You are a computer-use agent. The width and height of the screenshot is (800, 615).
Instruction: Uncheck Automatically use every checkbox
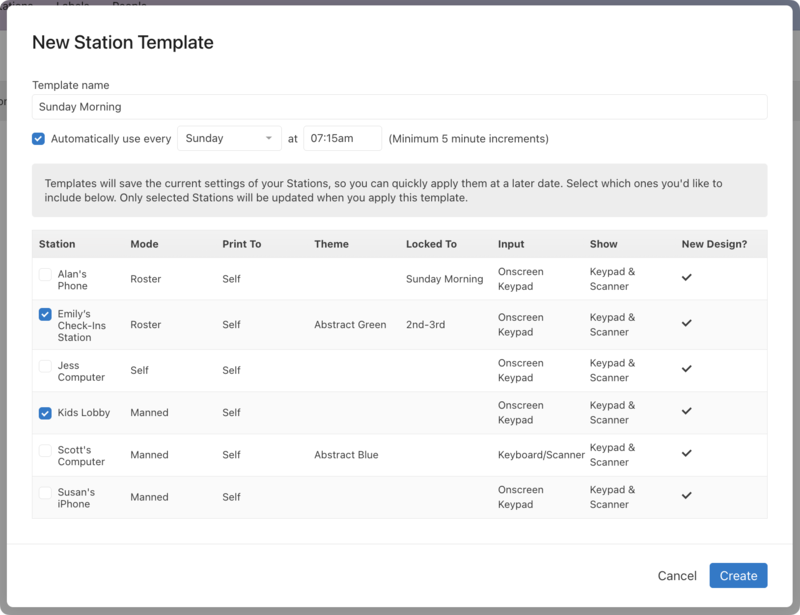[38, 139]
